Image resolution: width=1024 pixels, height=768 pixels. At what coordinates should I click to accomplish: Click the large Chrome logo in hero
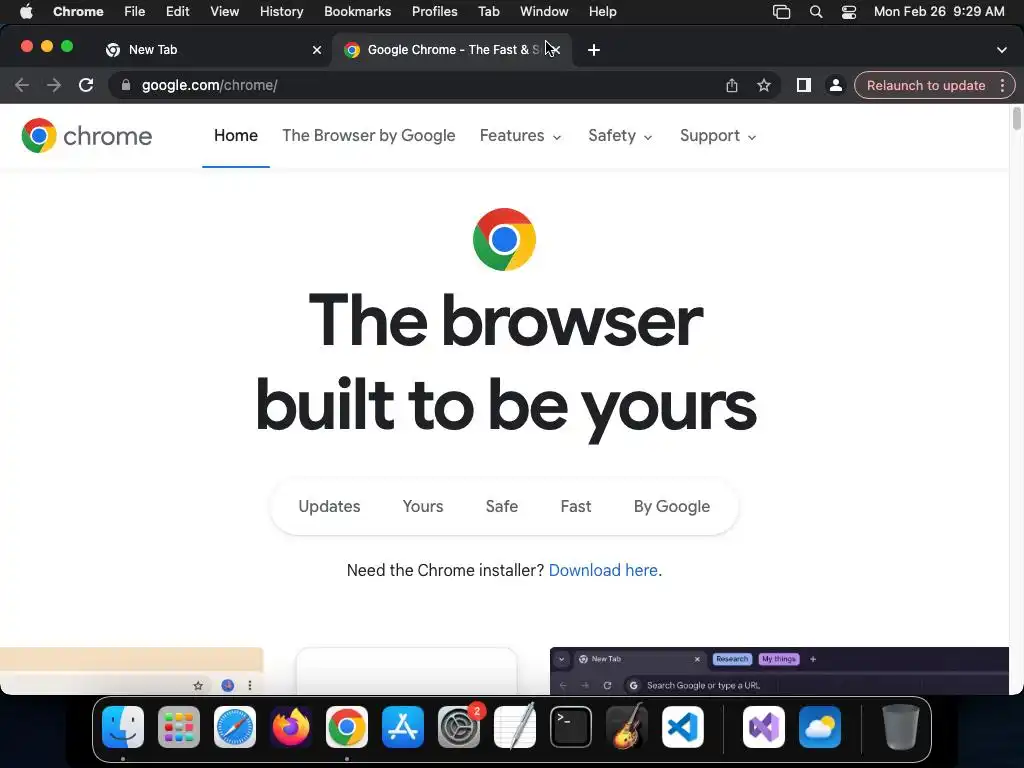coord(504,240)
